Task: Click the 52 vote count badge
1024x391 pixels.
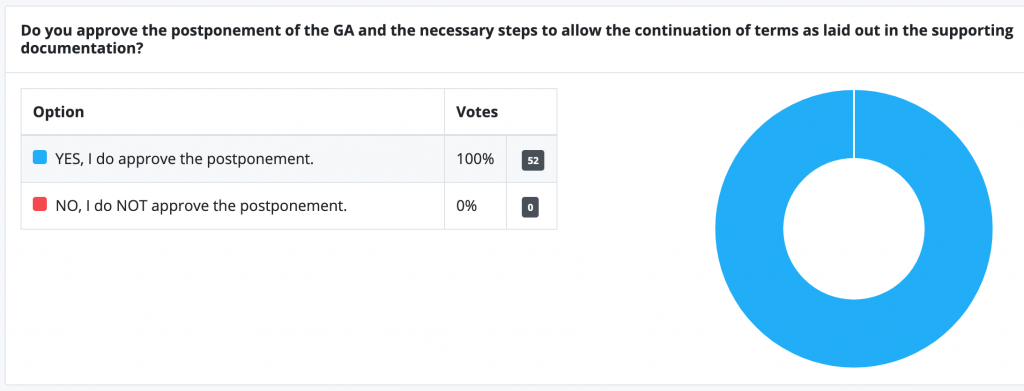Action: pyautogui.click(x=533, y=161)
